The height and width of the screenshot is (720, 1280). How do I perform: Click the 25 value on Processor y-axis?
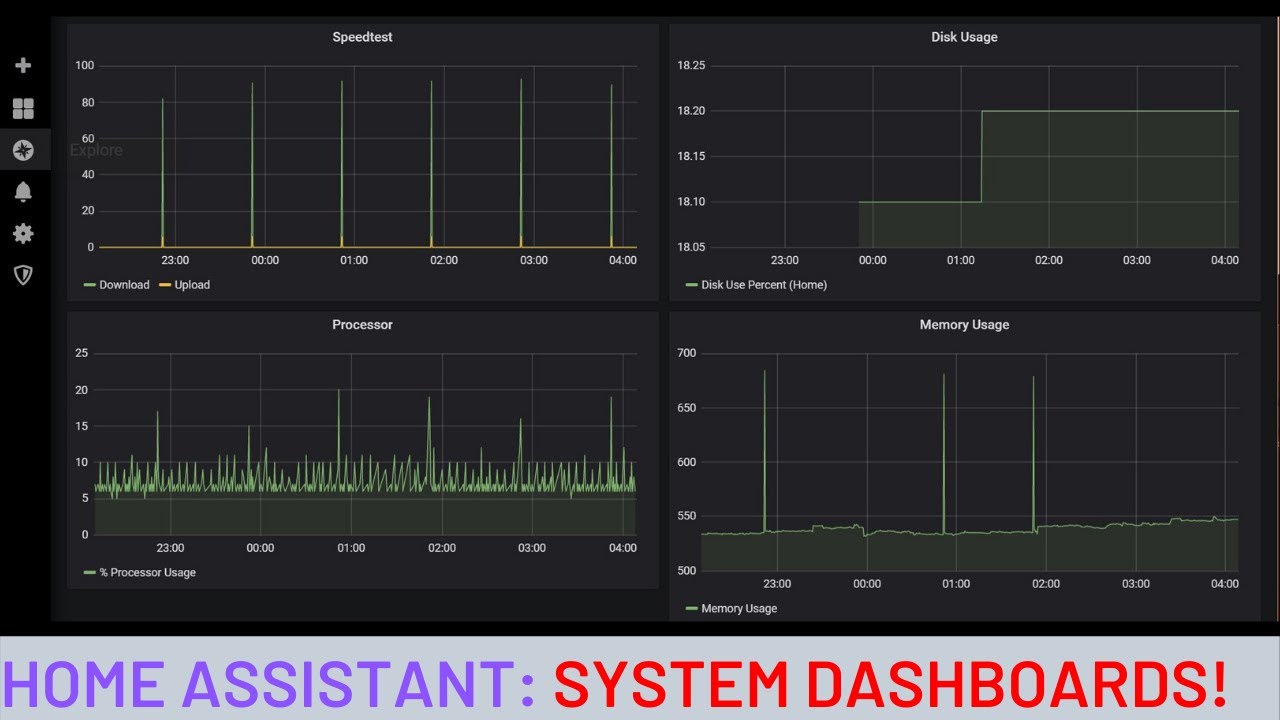pos(82,353)
